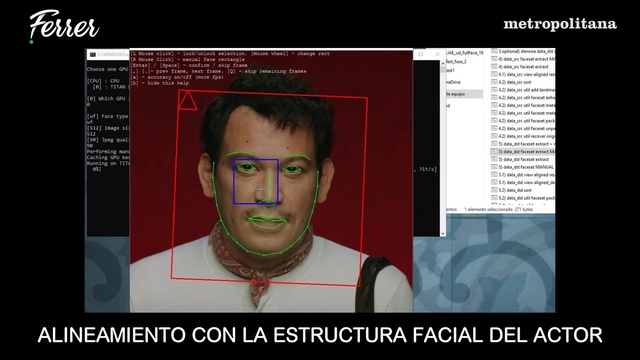This screenshot has height=360, width=640.
Task: Select '4.1) data_src view aligned result' file
Action: (x=523, y=74)
